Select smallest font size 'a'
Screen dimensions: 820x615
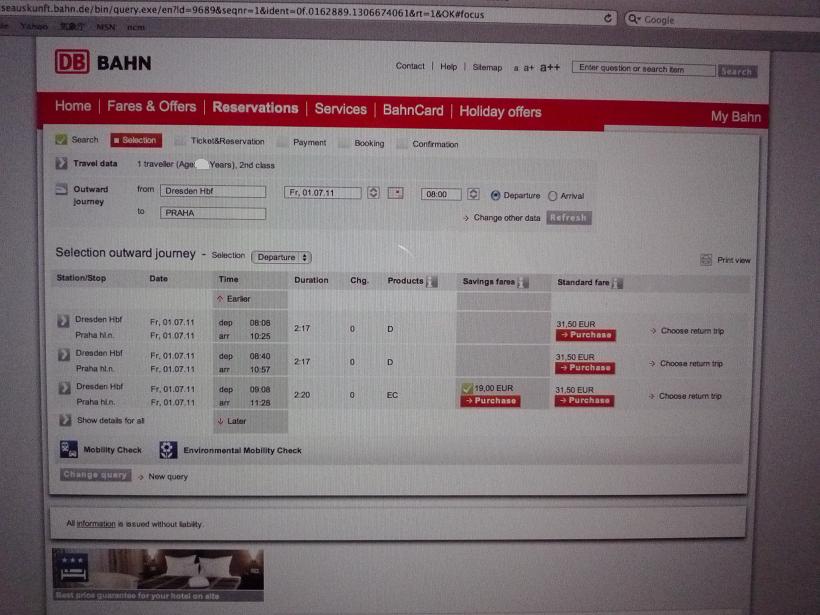pos(516,68)
